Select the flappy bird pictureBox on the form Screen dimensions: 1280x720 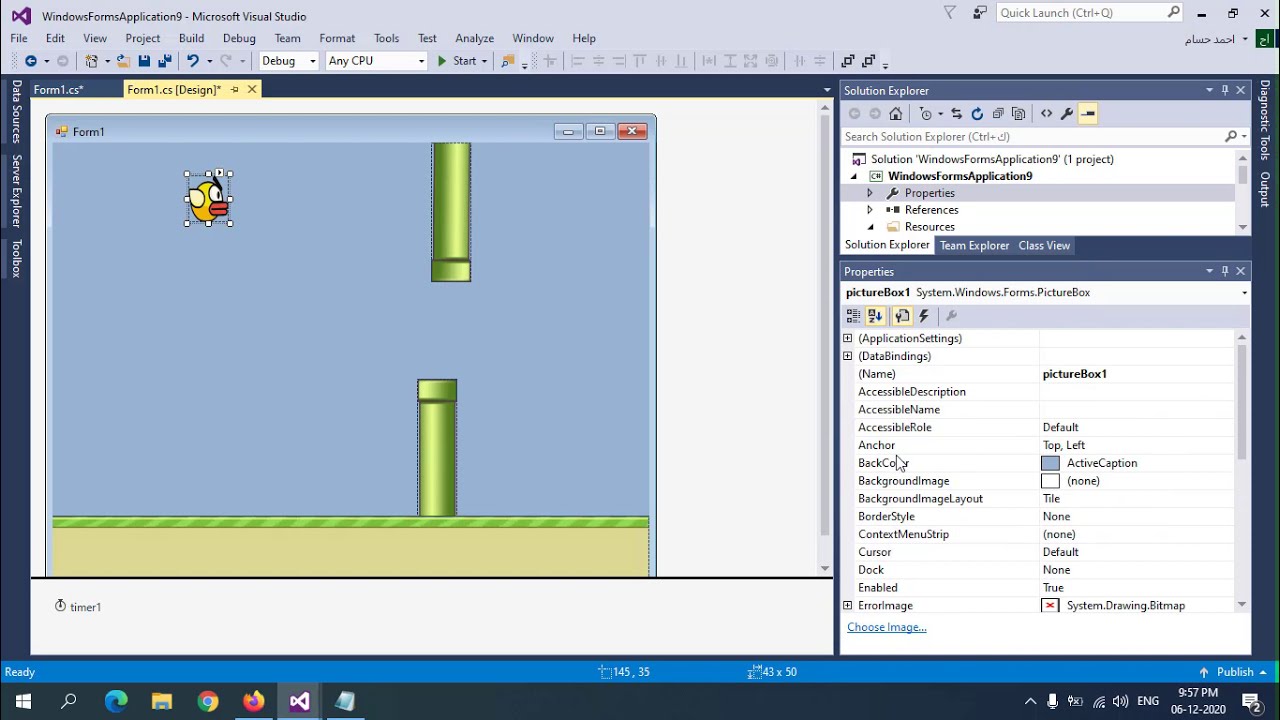(x=208, y=199)
